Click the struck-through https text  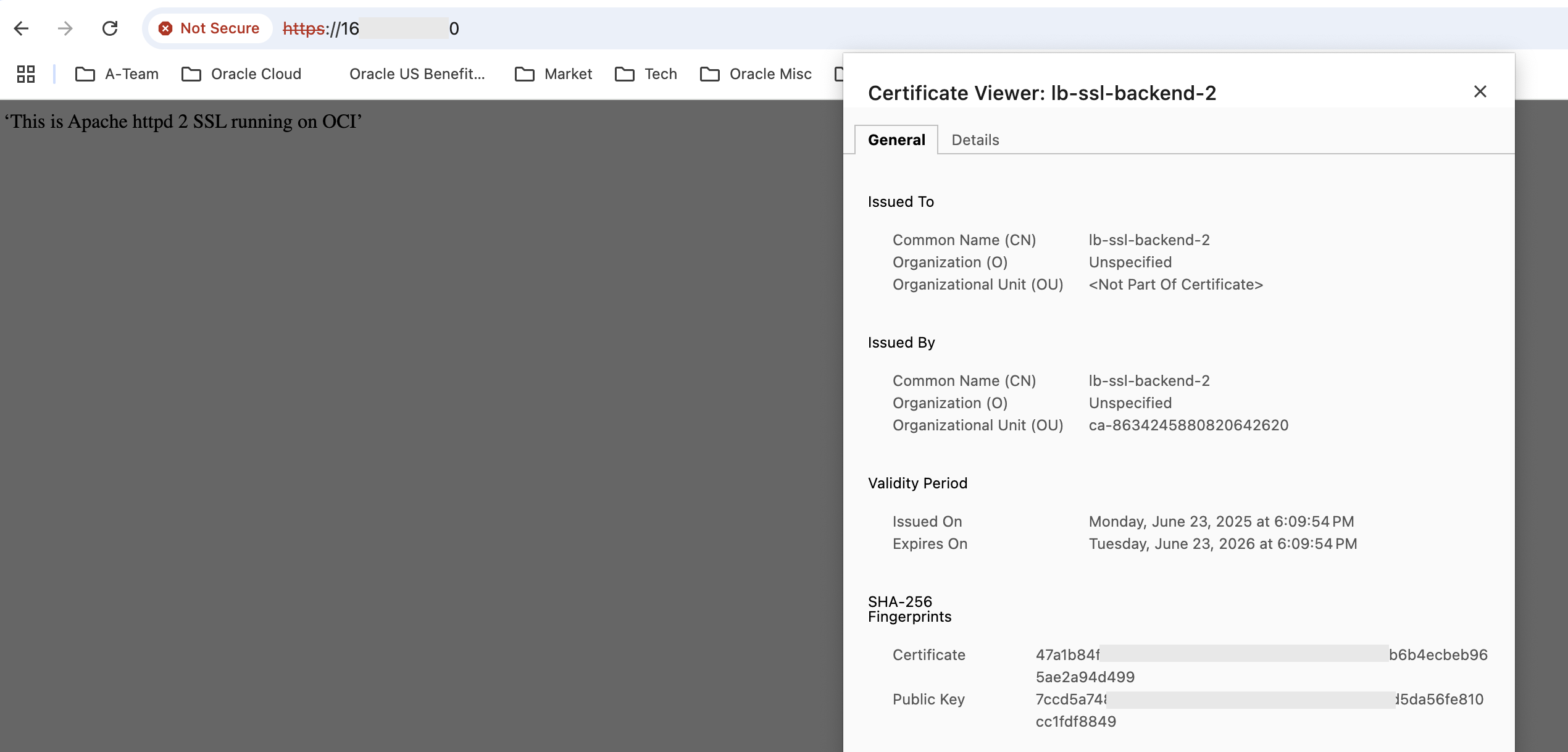tap(302, 28)
